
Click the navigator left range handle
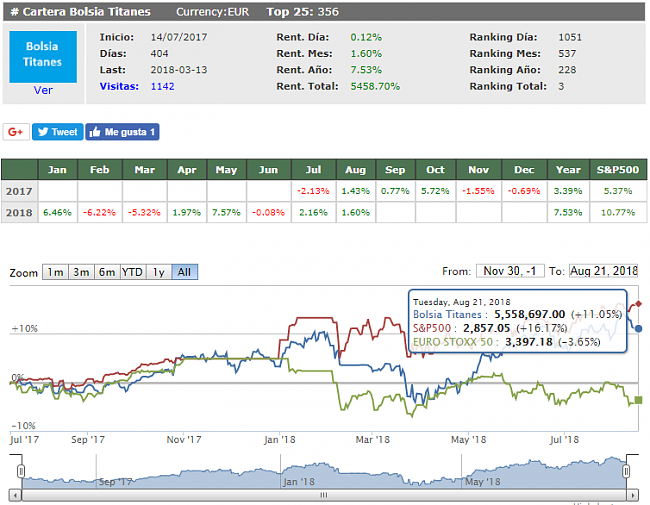[x=21, y=471]
